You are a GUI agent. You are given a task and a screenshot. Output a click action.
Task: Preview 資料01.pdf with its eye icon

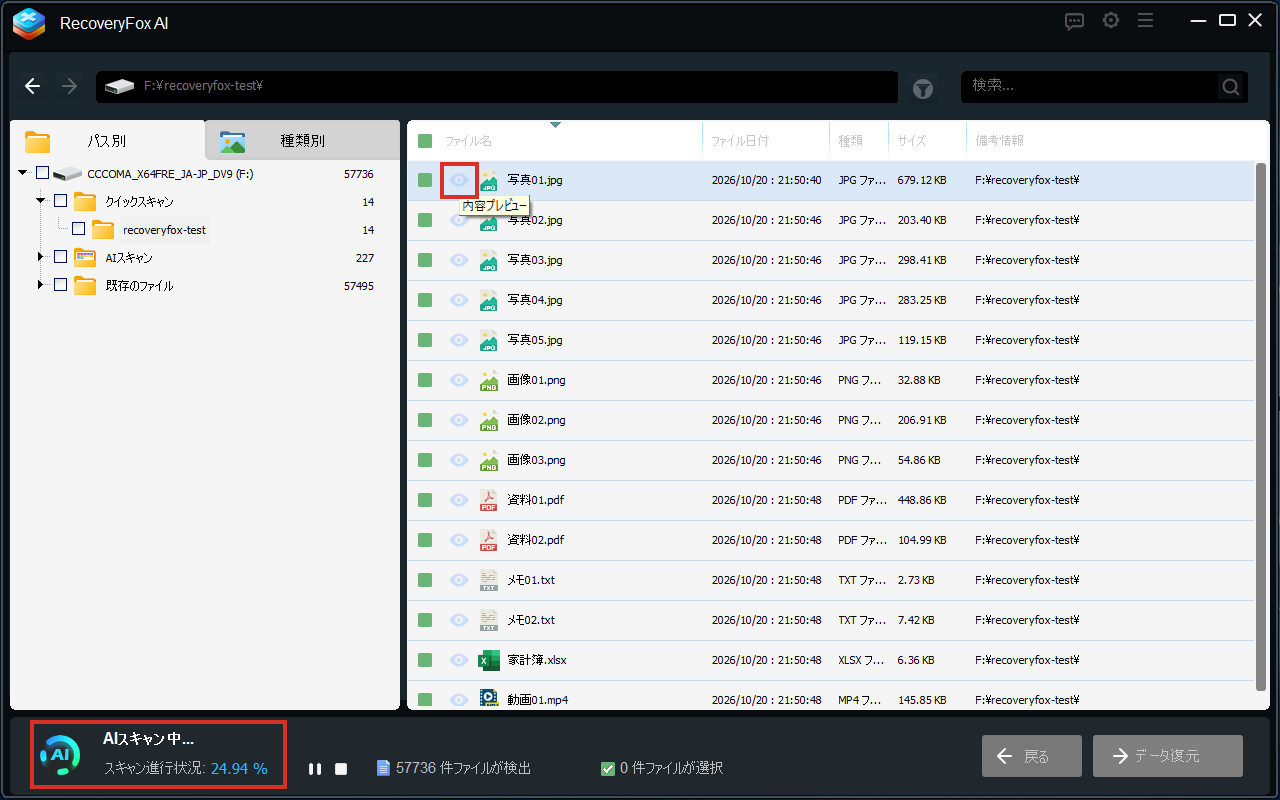point(459,500)
